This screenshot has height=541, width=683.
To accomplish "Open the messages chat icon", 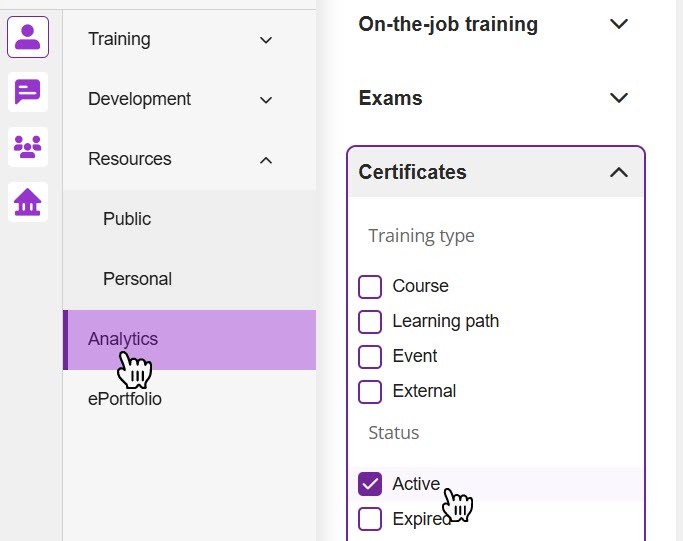I will 28,92.
